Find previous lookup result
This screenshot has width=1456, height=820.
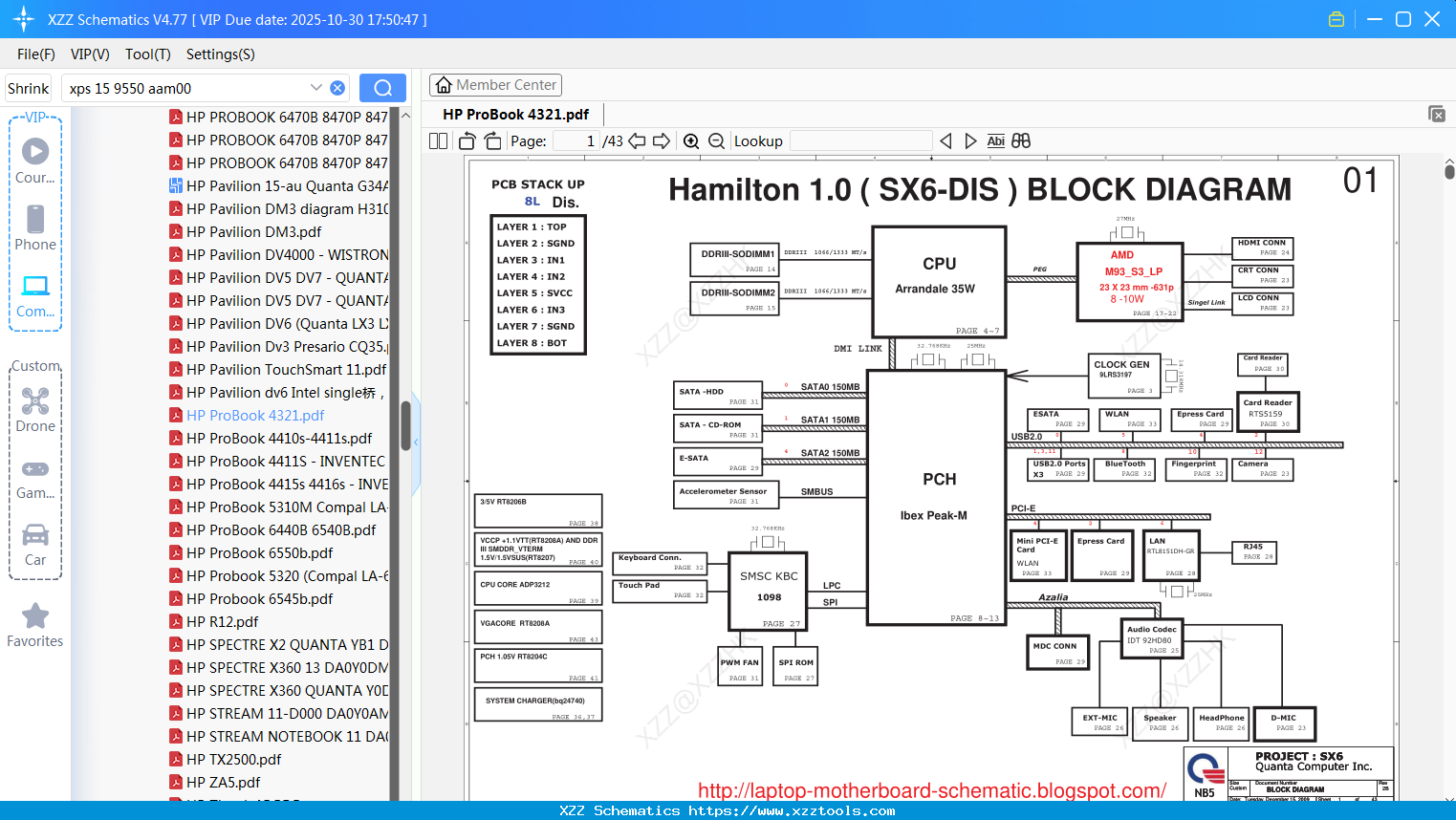point(945,140)
